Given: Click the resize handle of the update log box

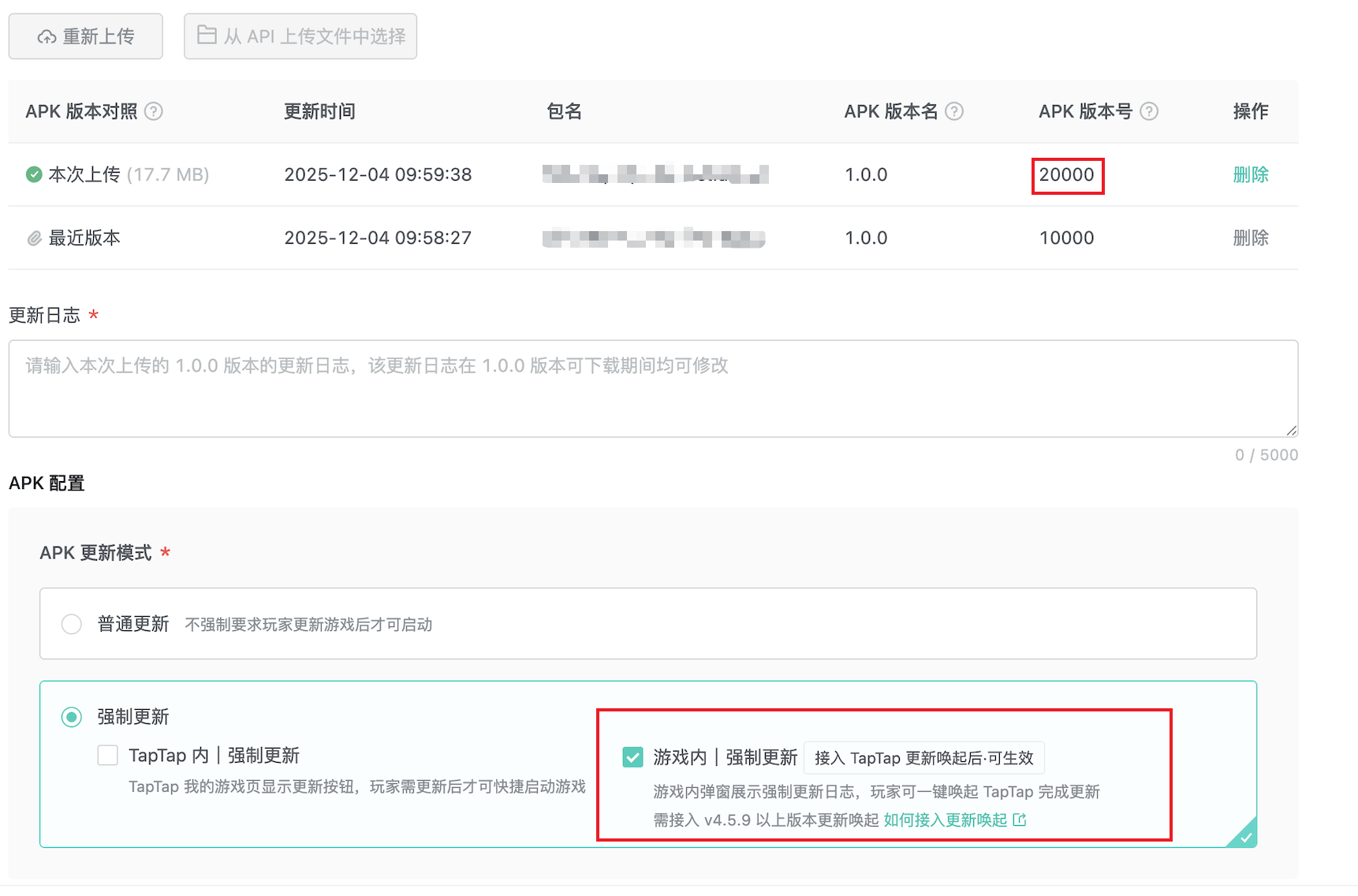Looking at the screenshot, I should 1291,430.
